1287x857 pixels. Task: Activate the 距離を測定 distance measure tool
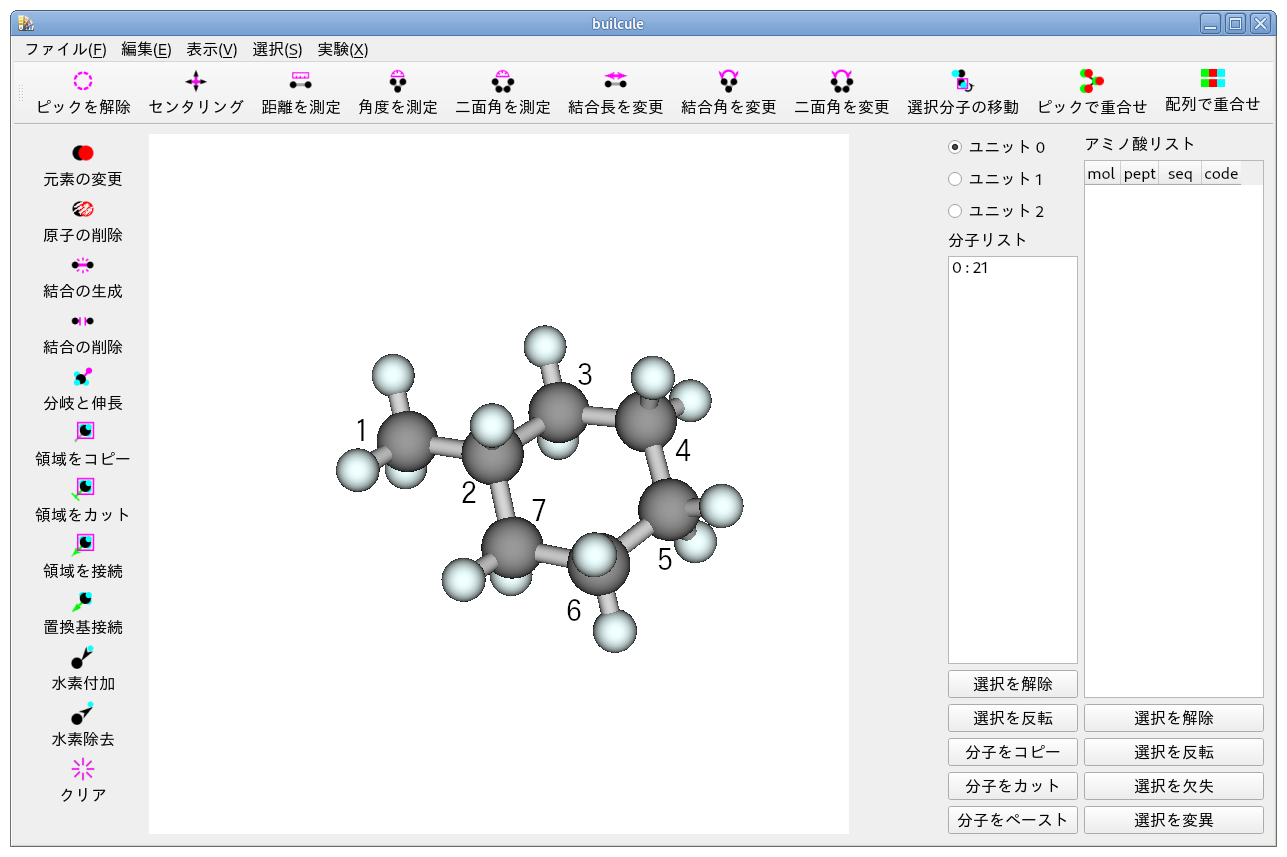(x=300, y=81)
